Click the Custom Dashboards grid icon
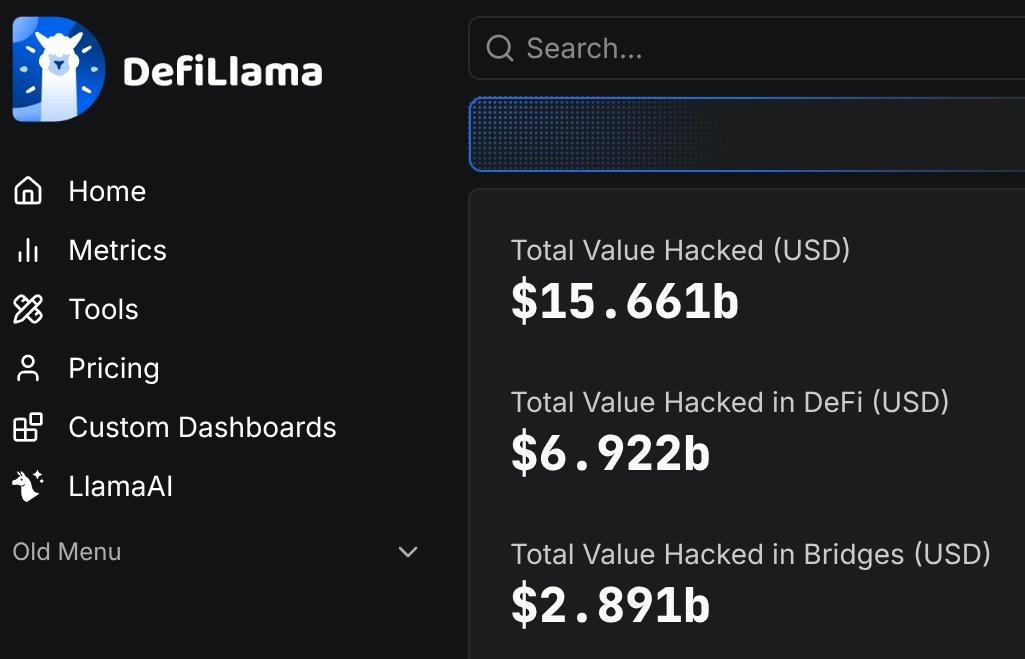1025x659 pixels. (x=27, y=427)
